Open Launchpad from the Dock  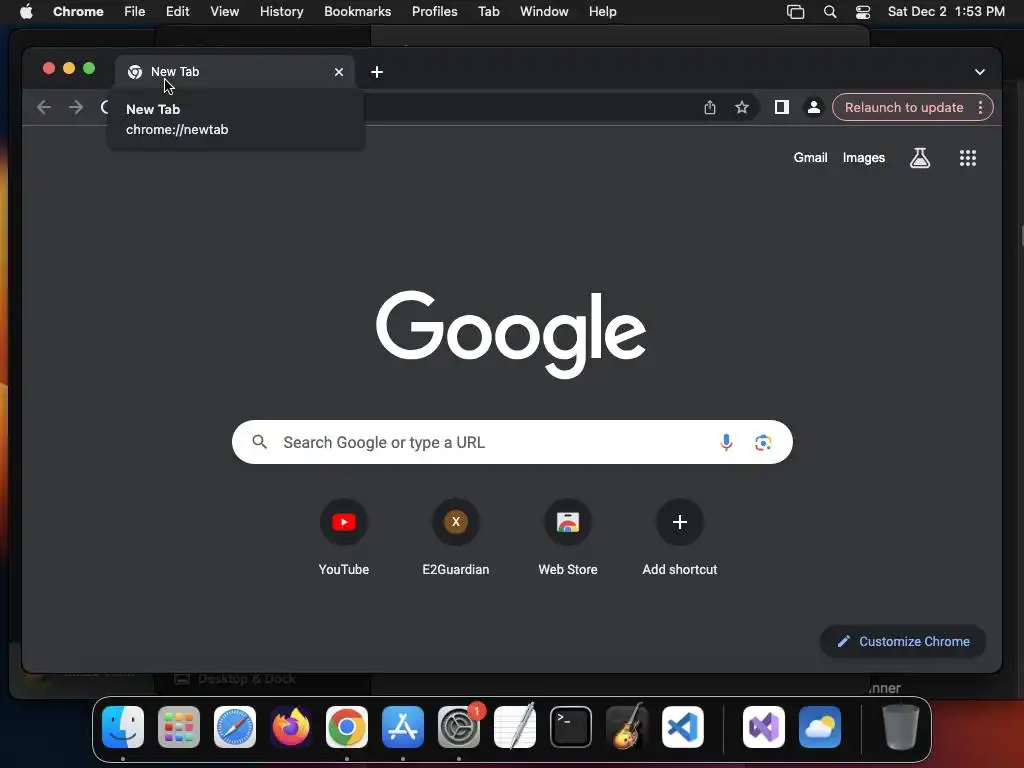[179, 727]
